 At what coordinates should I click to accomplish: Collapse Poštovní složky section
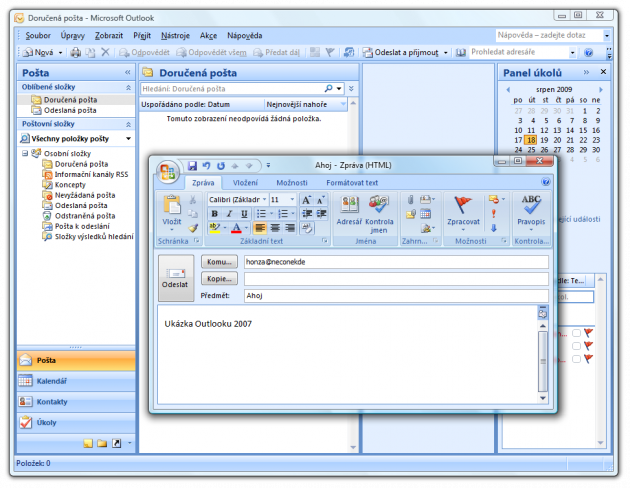[128, 124]
